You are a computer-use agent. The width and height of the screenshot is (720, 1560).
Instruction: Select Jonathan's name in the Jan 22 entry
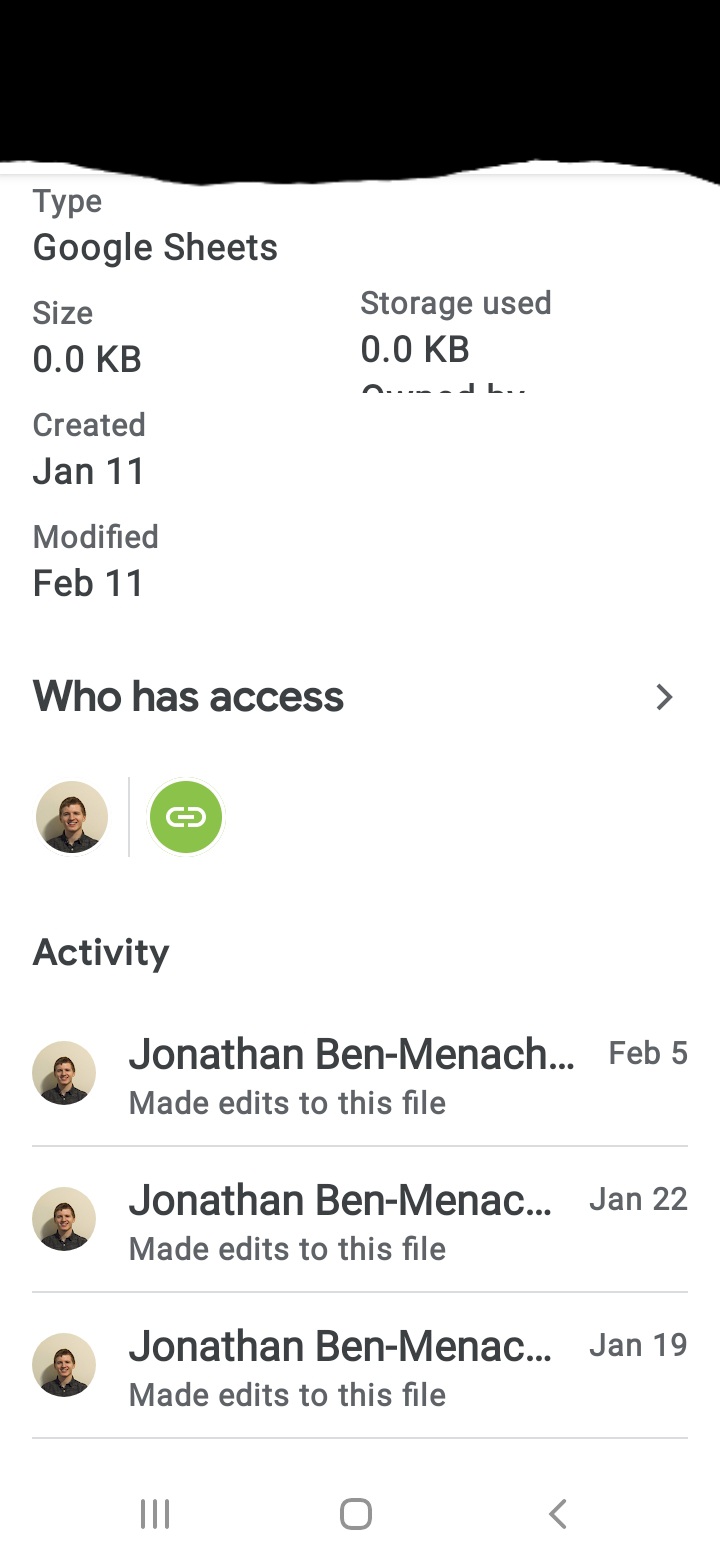click(340, 1200)
